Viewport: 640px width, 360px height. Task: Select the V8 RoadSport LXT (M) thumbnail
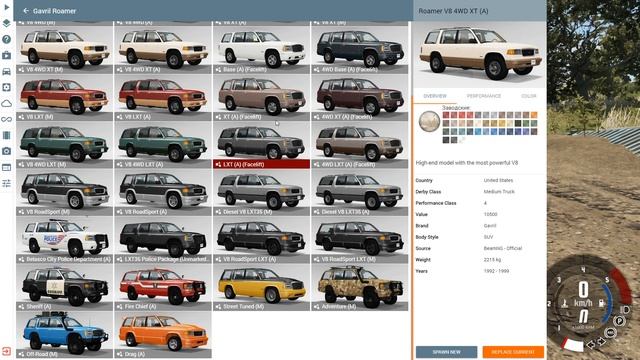pos(360,240)
